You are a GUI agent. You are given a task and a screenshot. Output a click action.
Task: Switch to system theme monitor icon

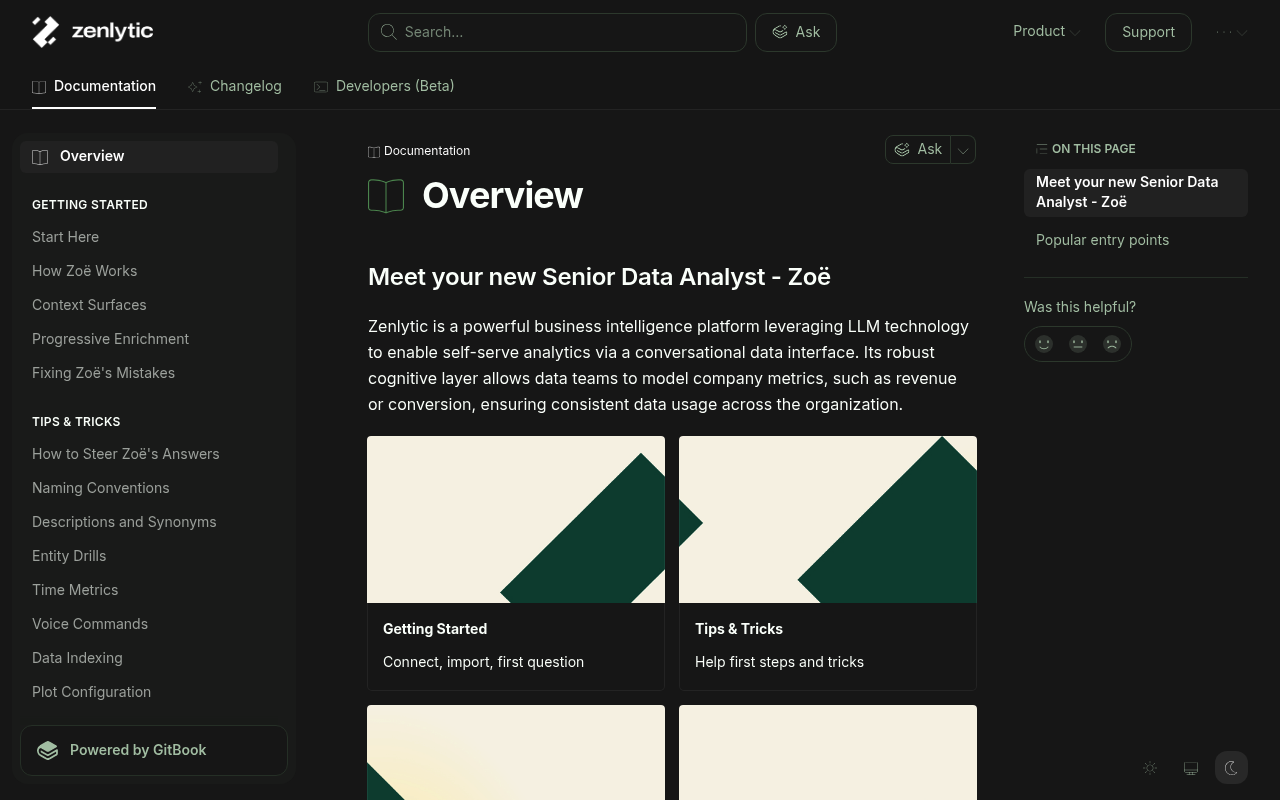(1191, 768)
